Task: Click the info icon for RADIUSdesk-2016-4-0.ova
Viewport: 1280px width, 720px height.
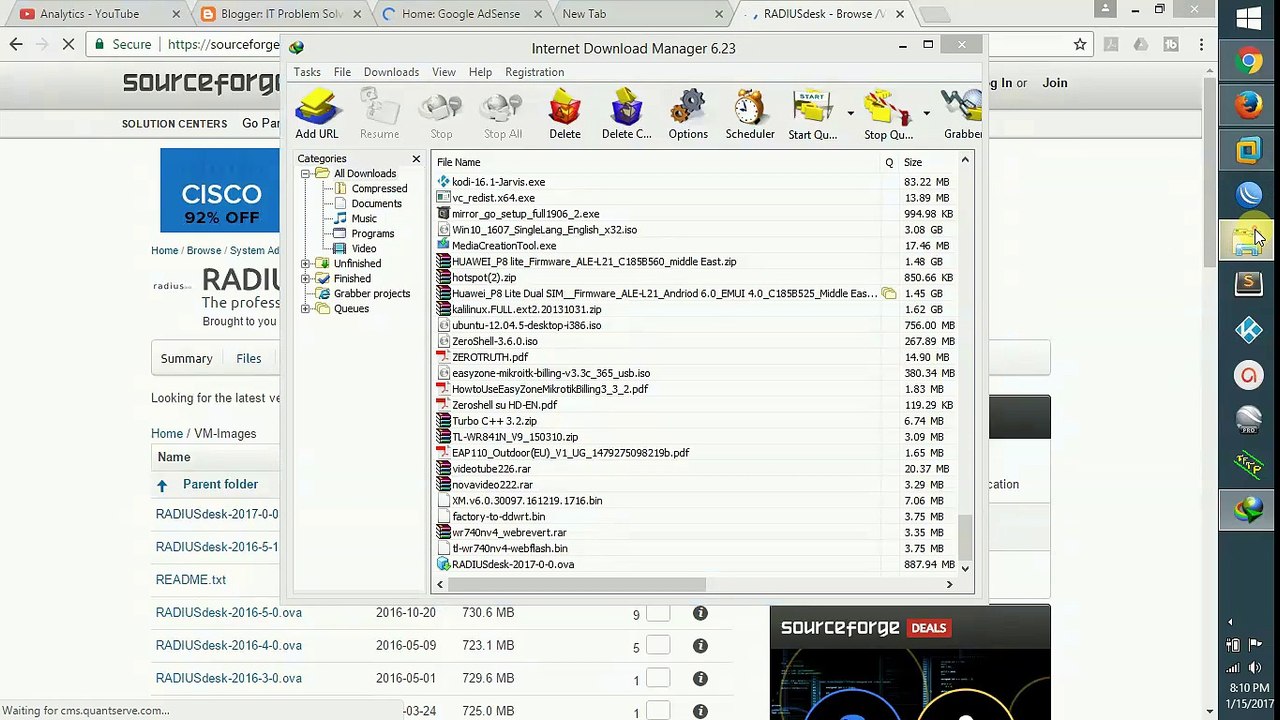Action: [700, 646]
